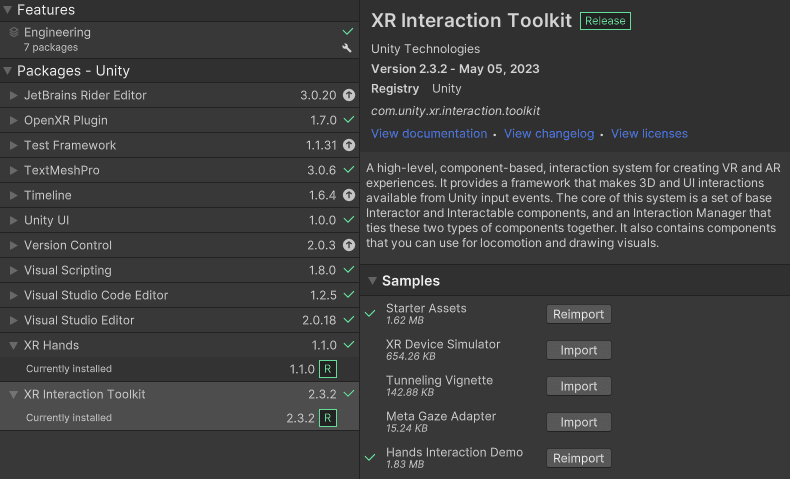The width and height of the screenshot is (790, 479).
Task: Collapse the Samples foldout
Action: click(372, 281)
